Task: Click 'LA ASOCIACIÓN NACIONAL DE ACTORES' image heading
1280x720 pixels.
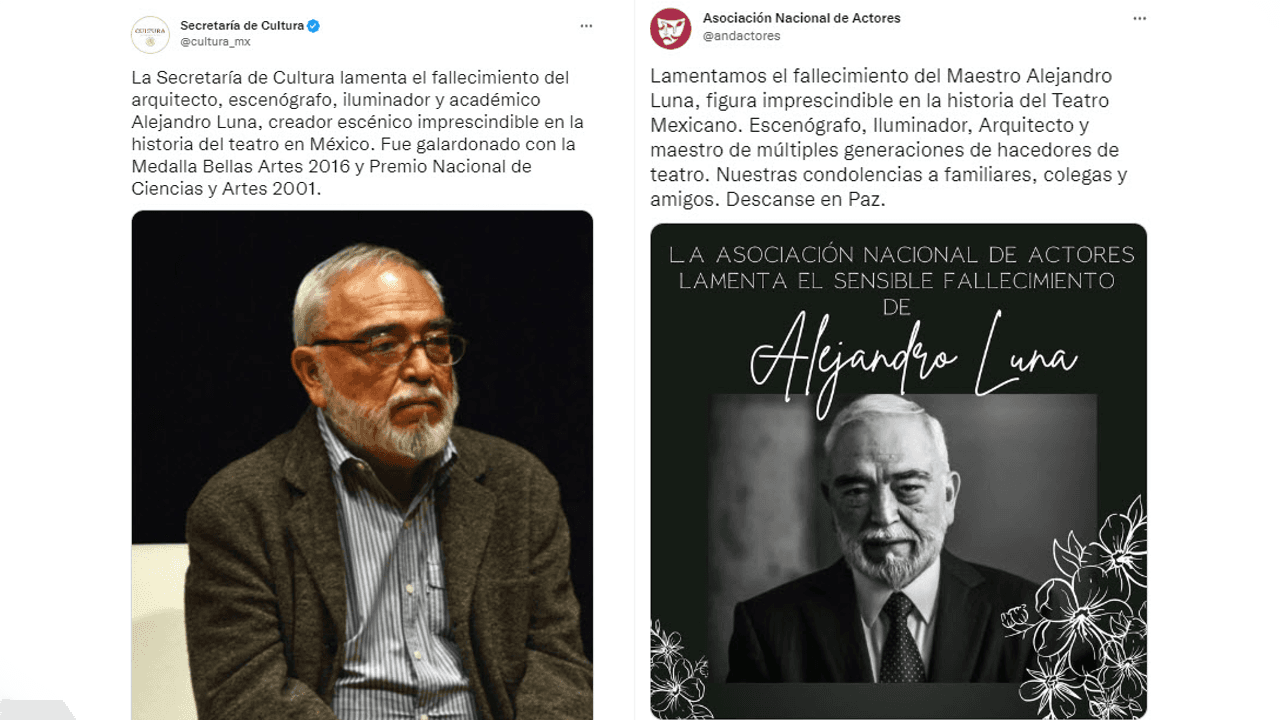Action: 902,255
